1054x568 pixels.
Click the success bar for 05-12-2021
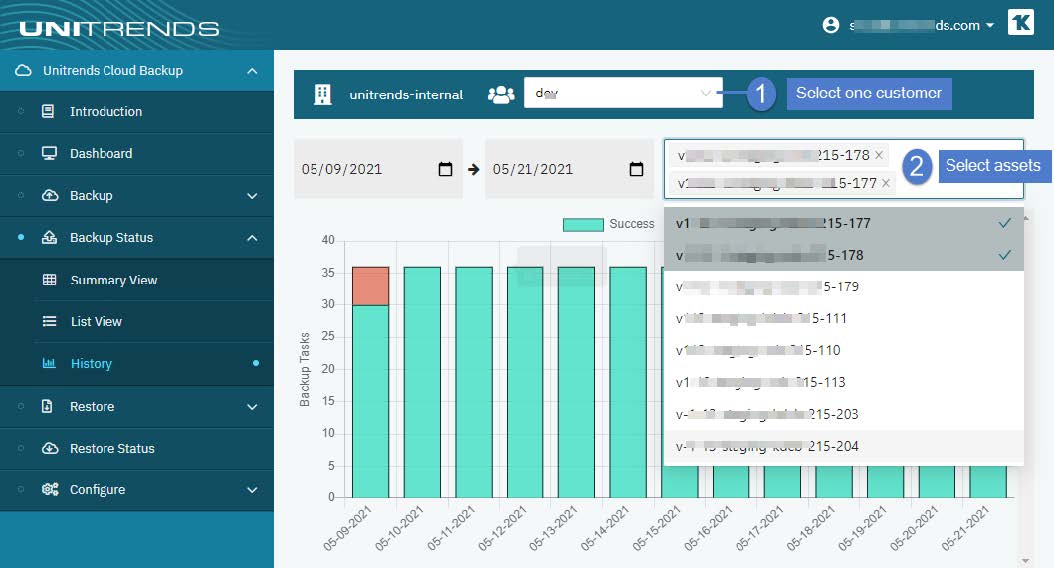[525, 382]
